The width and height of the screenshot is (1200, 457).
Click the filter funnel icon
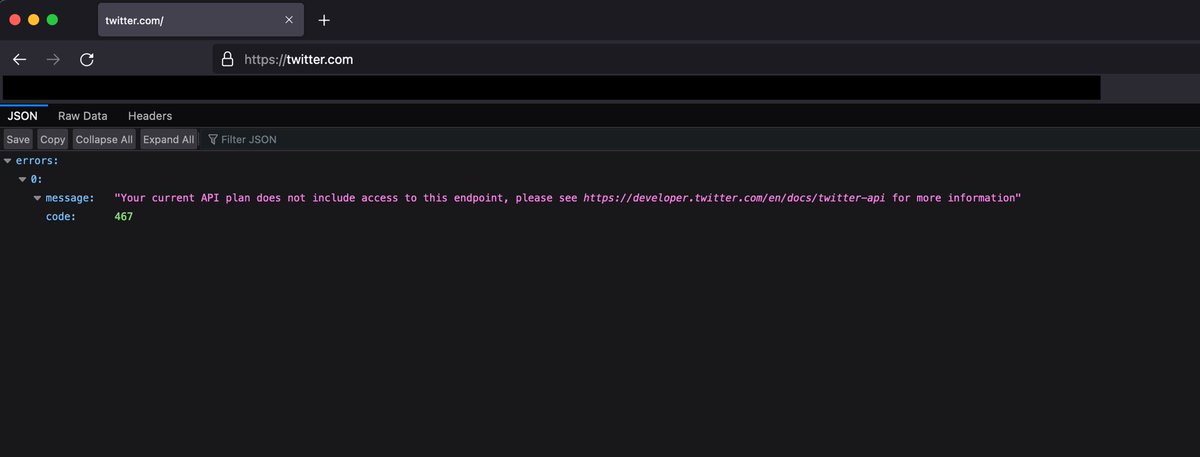(x=213, y=140)
